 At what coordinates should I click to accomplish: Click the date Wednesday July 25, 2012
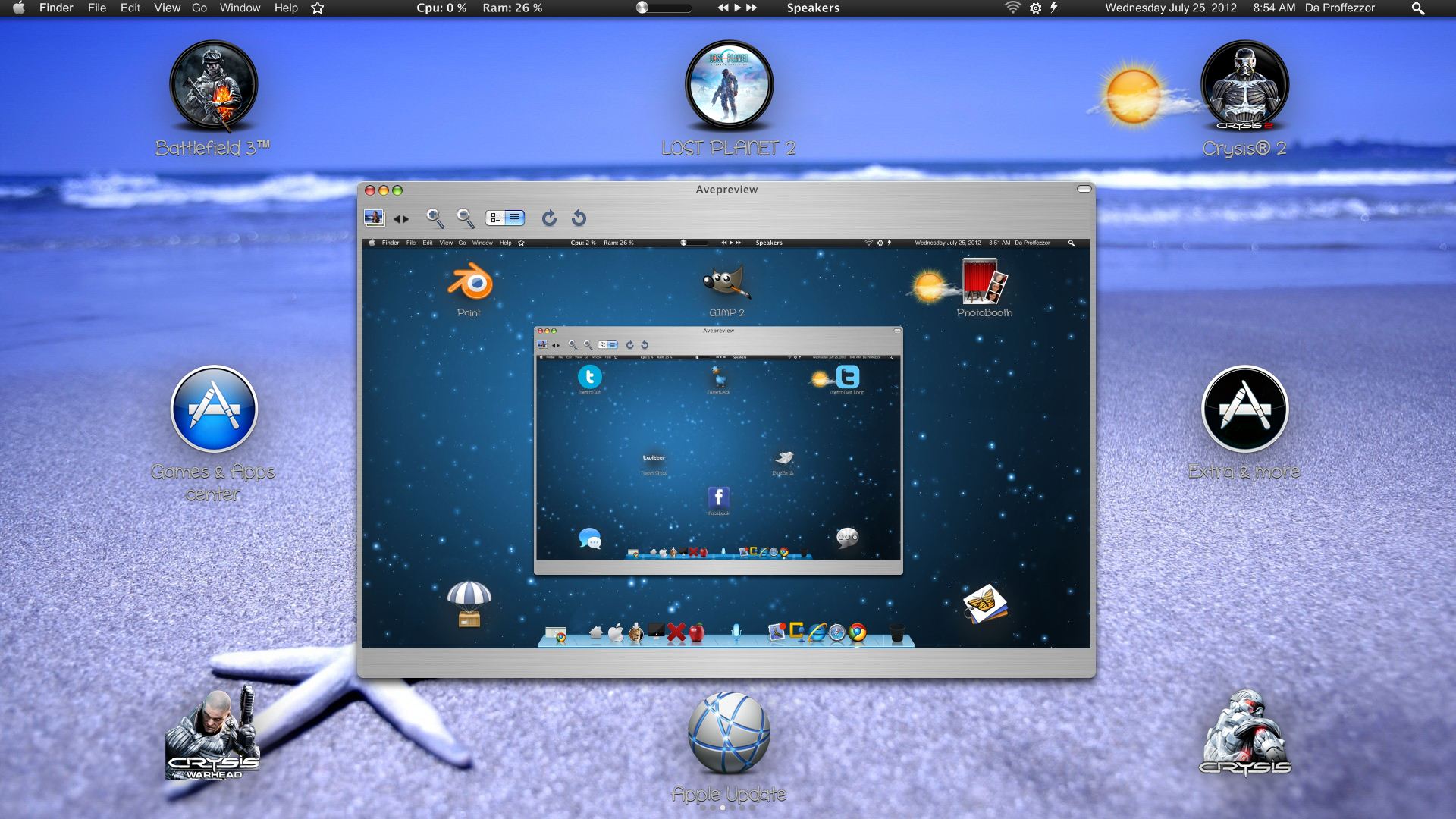tap(1171, 8)
